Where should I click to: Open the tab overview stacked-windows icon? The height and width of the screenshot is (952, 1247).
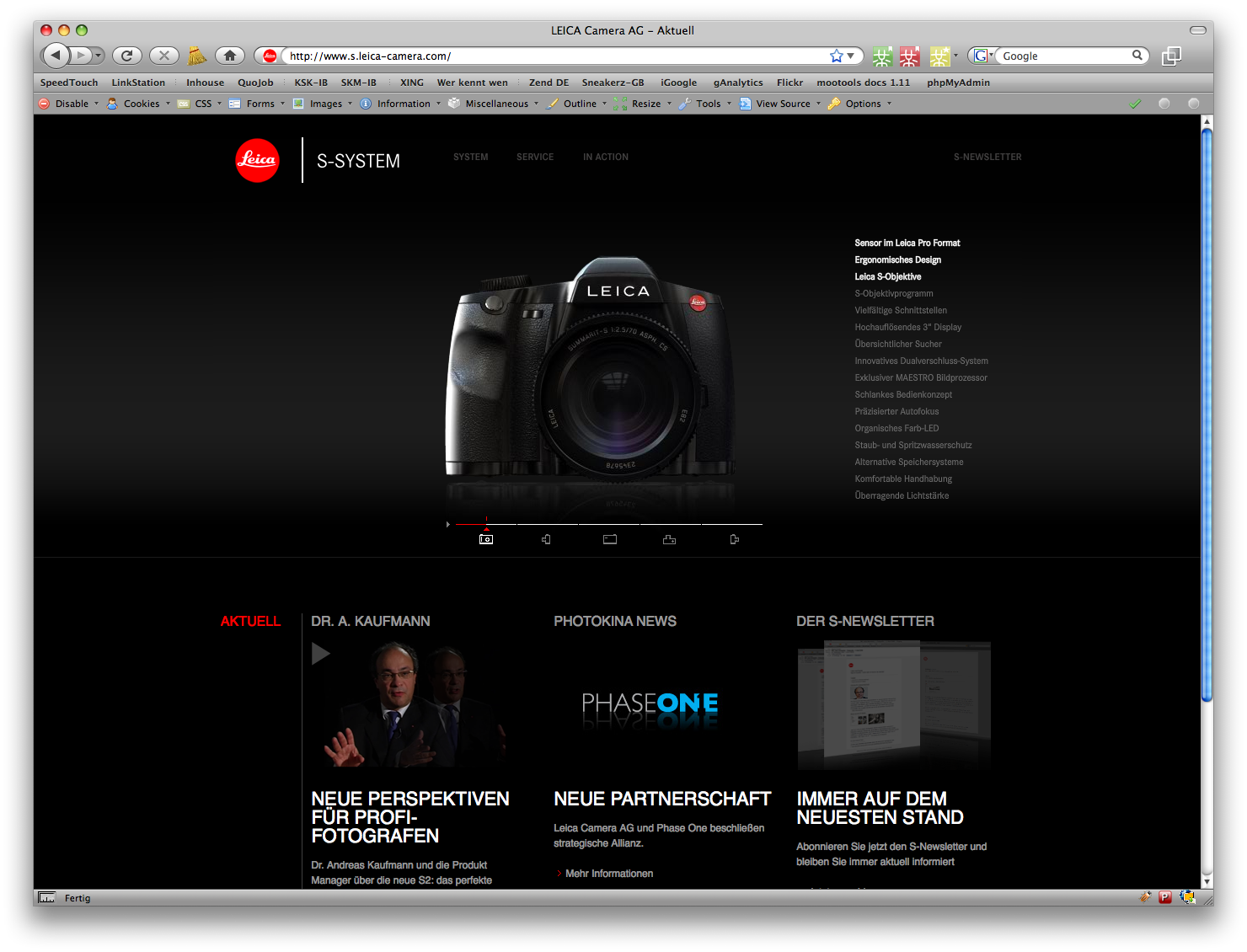point(1171,56)
